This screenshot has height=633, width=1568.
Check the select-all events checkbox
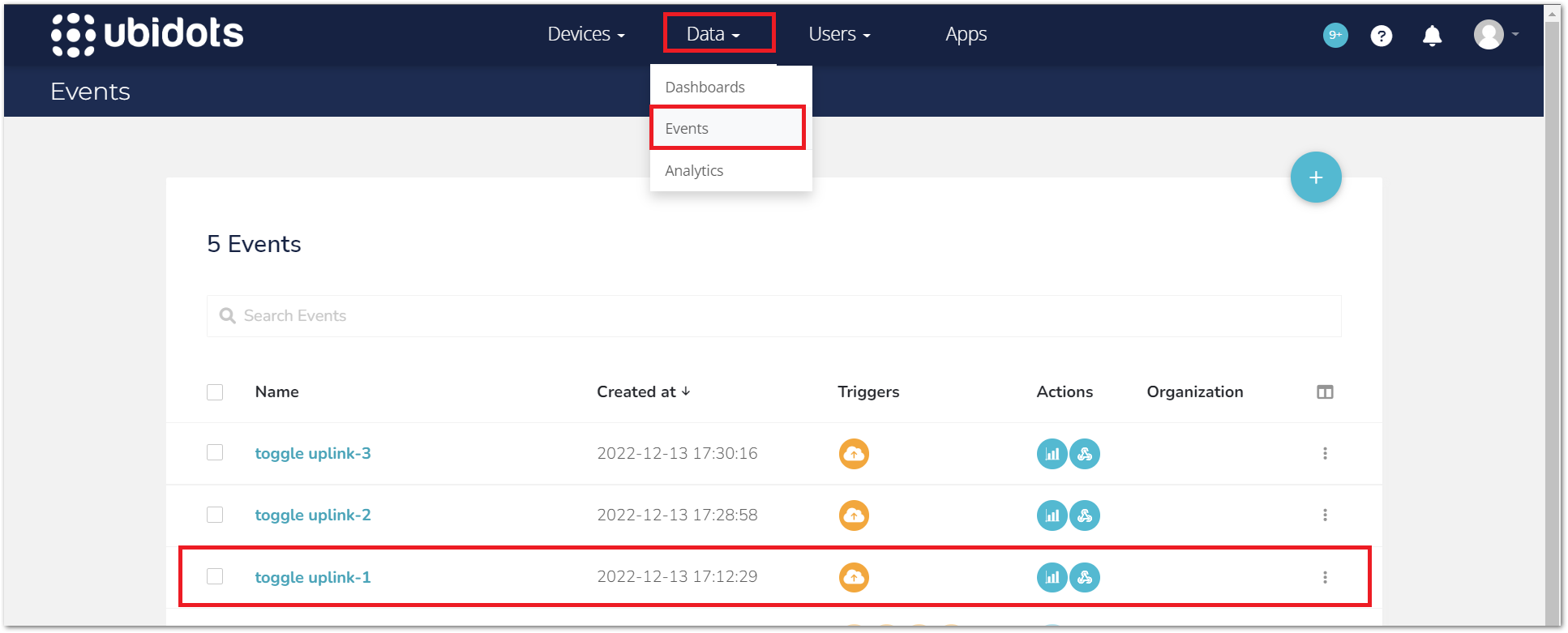(x=215, y=392)
